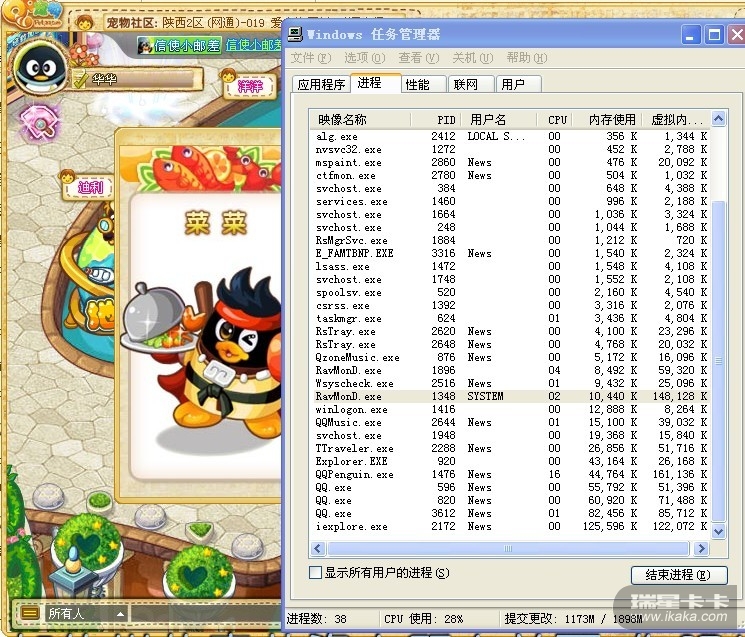Image resolution: width=745 pixels, height=637 pixels.
Task: Select the TTraveler.exe process row
Action: pyautogui.click(x=511, y=448)
